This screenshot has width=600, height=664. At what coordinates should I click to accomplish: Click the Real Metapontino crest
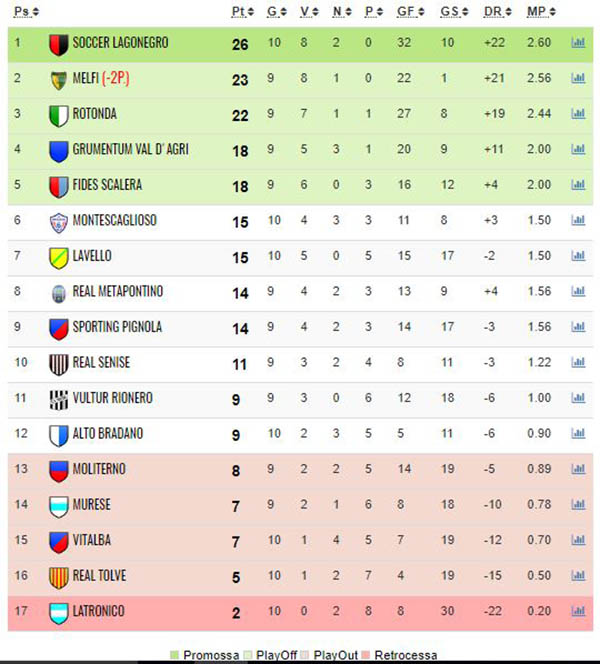point(58,293)
